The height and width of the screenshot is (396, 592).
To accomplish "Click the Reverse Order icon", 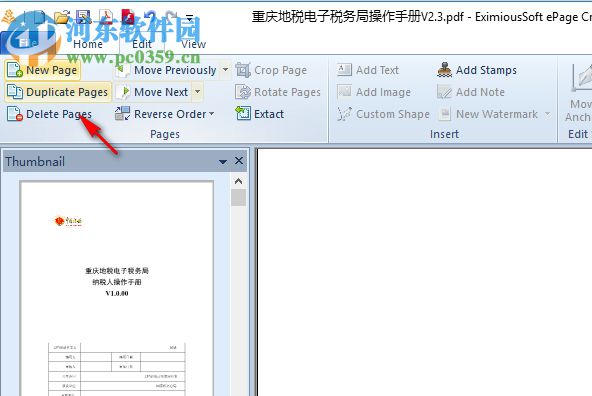I will point(122,114).
